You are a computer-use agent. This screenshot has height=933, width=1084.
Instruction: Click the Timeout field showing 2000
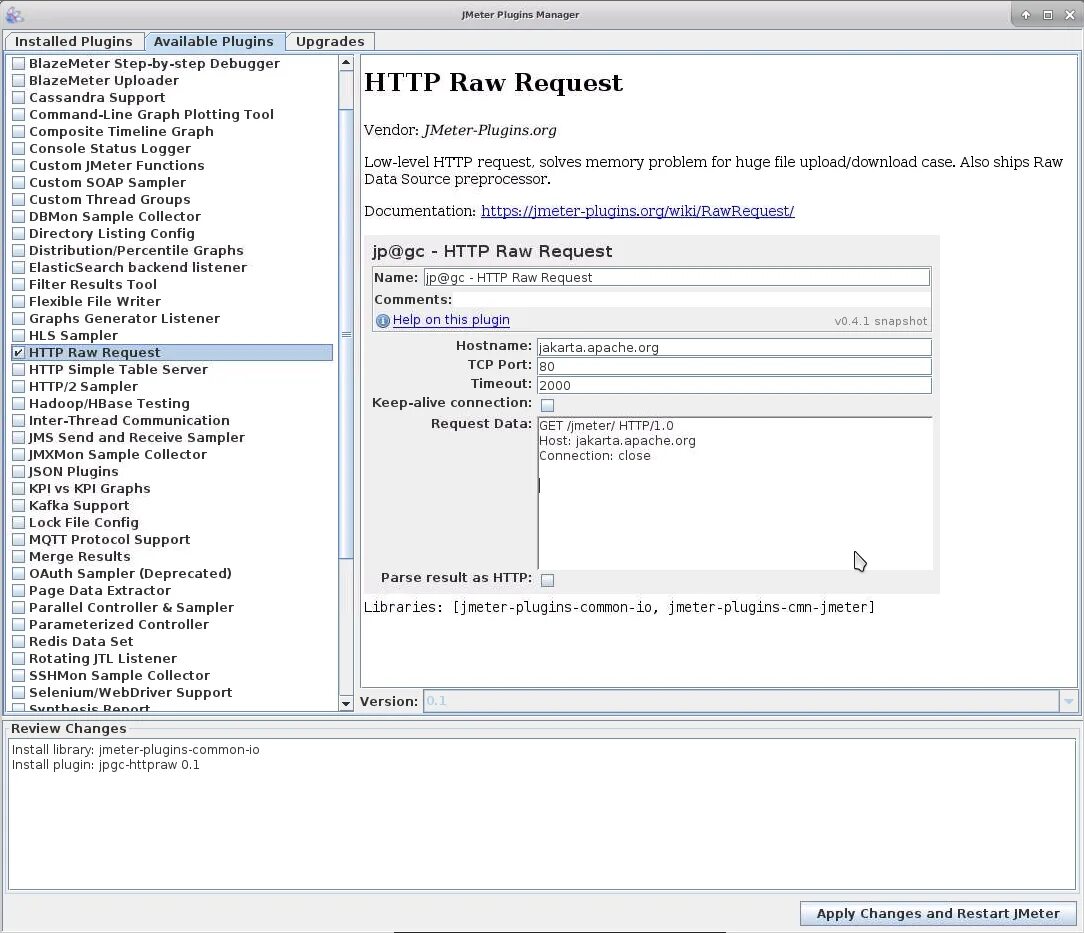pyautogui.click(x=734, y=385)
